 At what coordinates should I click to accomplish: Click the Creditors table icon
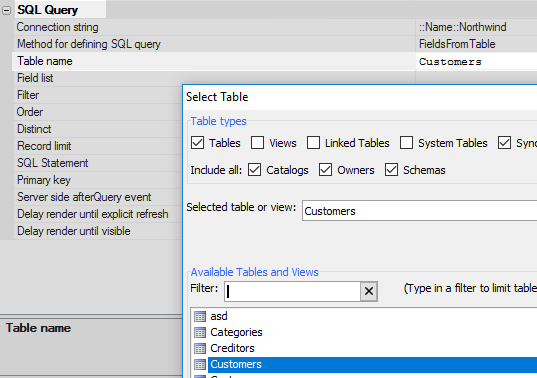[200, 349]
